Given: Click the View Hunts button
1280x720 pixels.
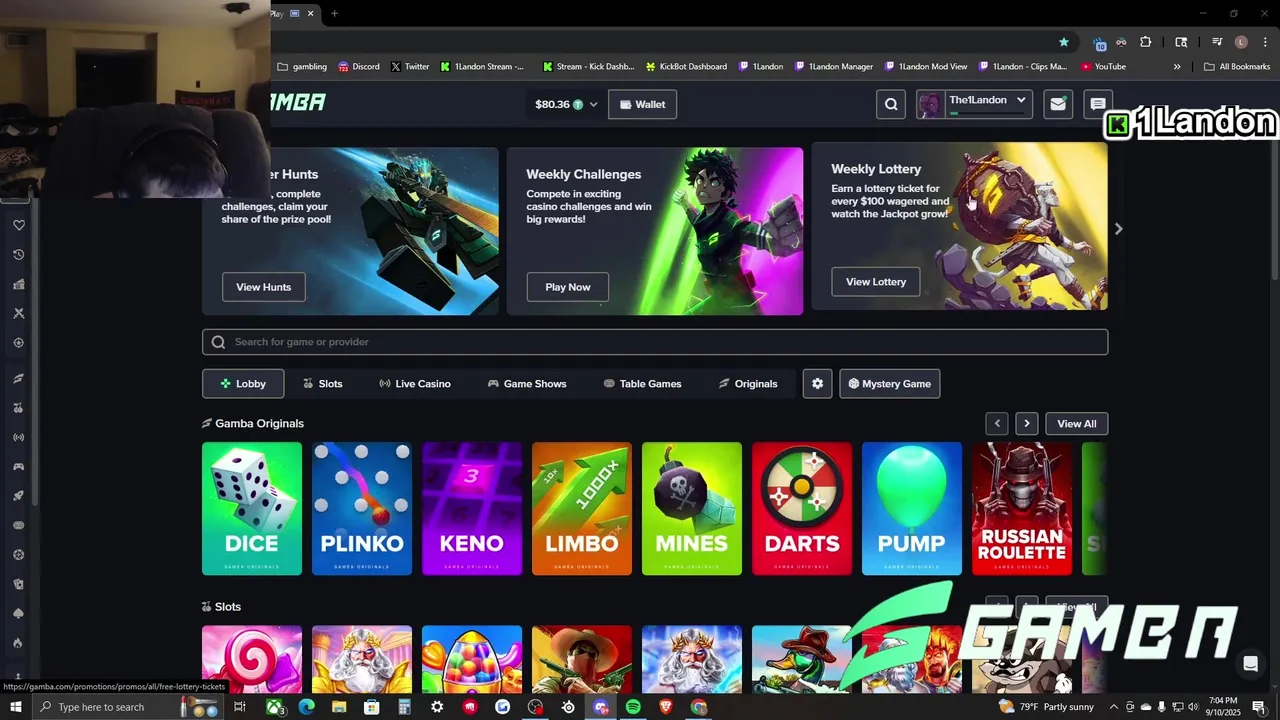Looking at the screenshot, I should [263, 287].
